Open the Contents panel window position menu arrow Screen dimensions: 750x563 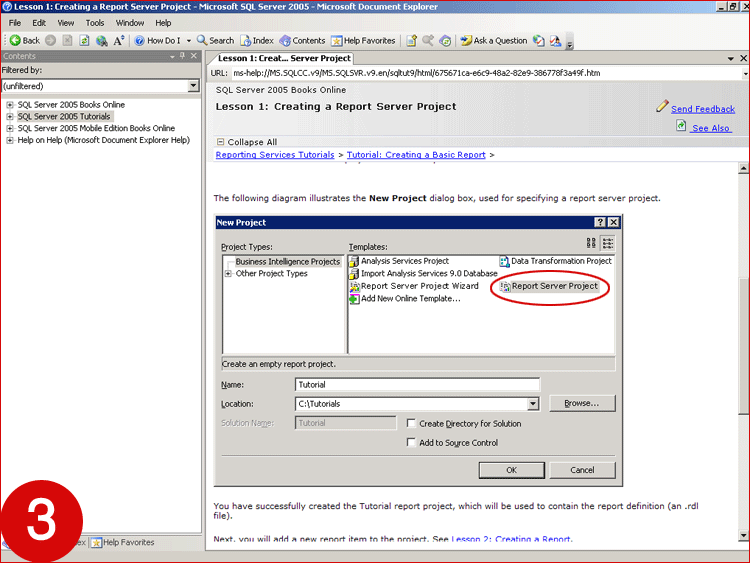[x=172, y=56]
